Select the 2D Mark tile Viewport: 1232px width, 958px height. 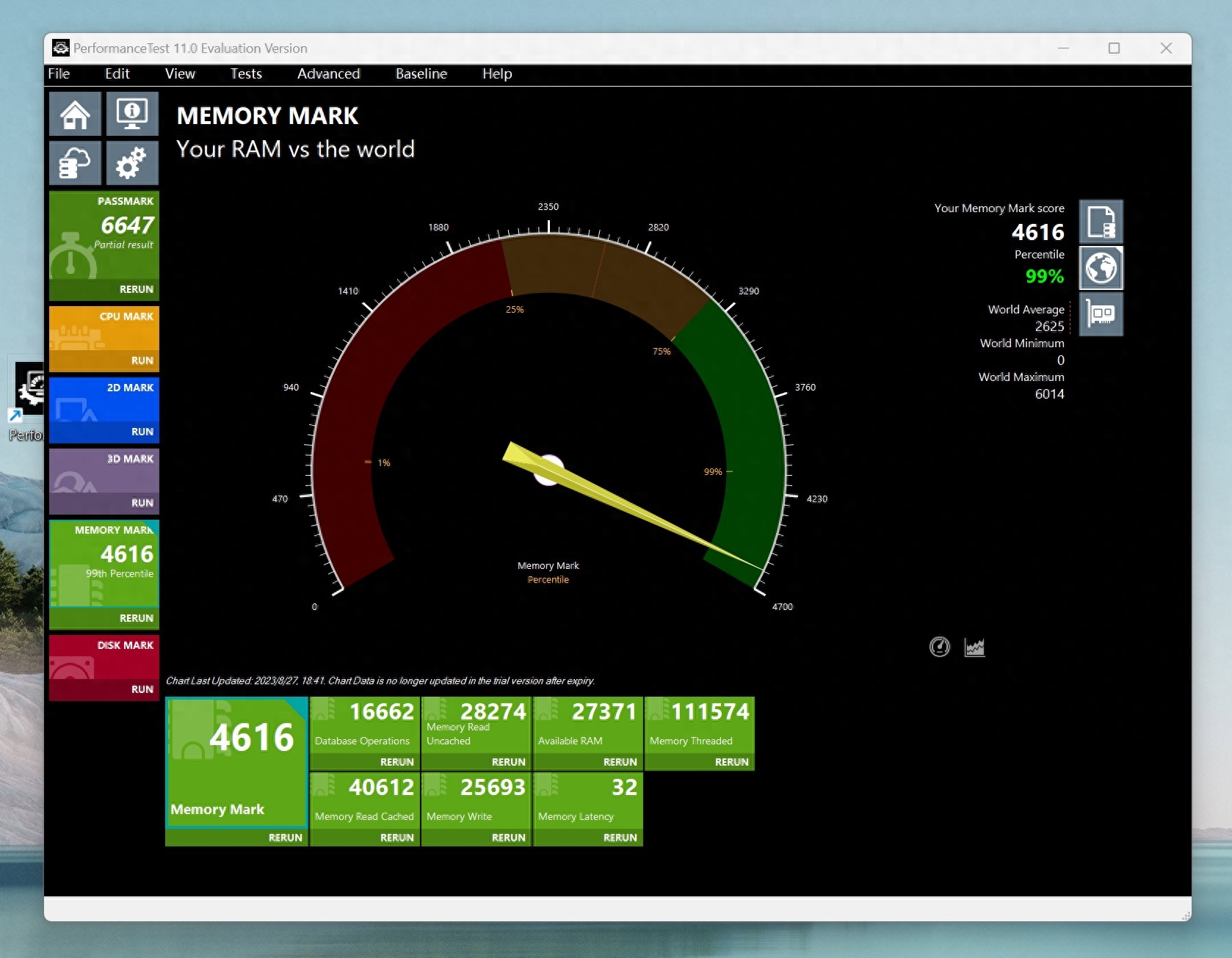[104, 400]
